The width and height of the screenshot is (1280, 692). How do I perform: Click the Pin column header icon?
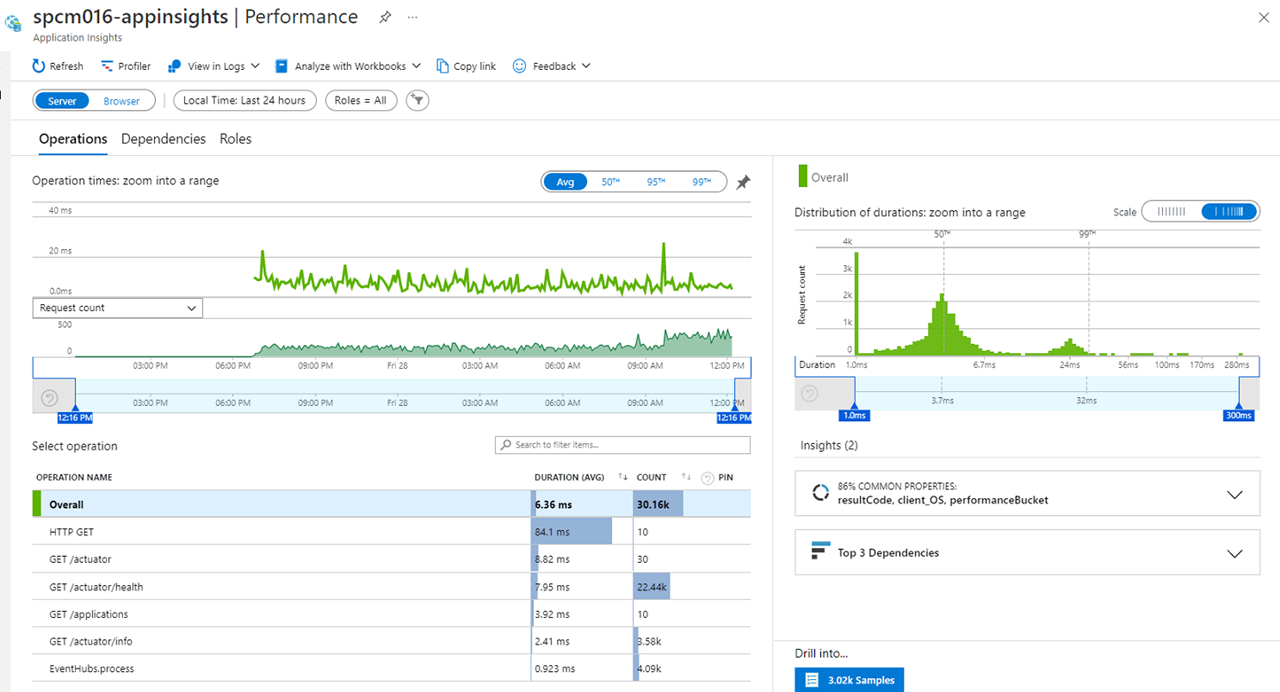click(x=708, y=477)
